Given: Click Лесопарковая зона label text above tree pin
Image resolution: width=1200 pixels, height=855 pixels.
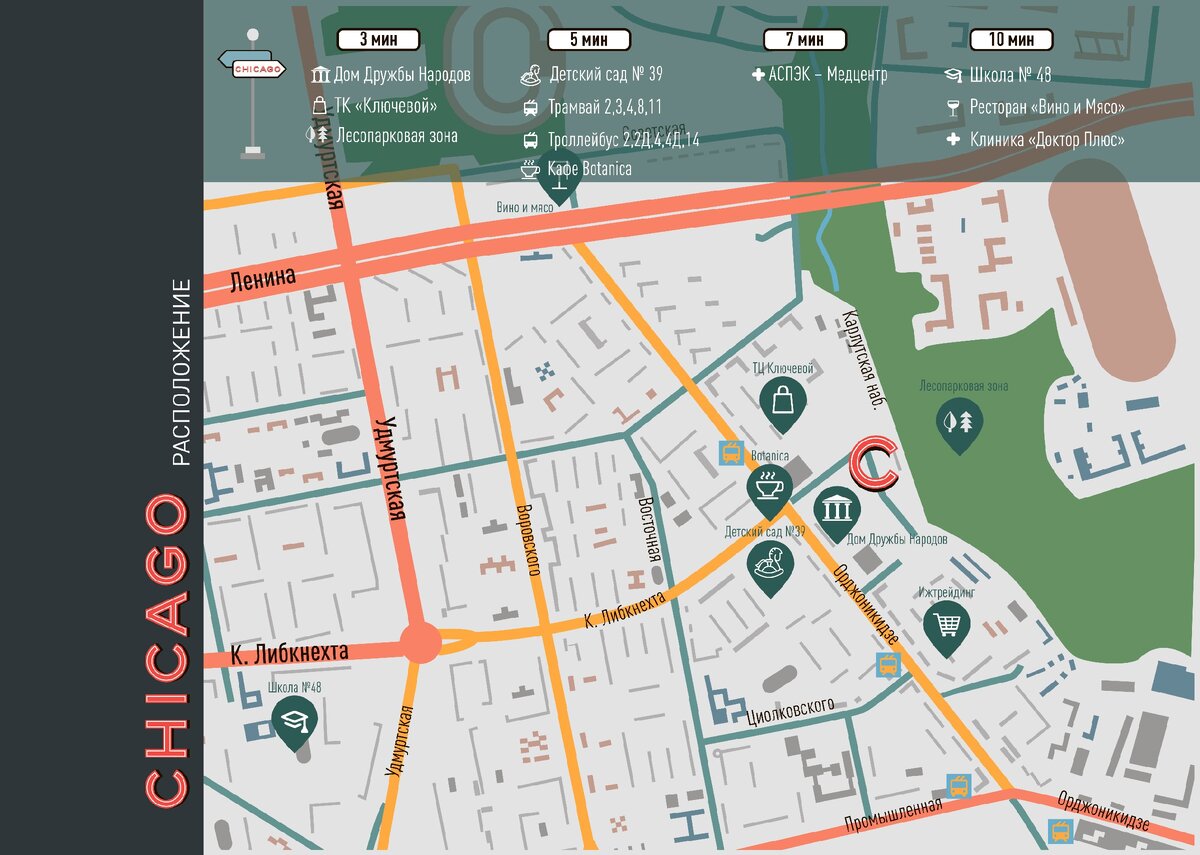Looking at the screenshot, I should pyautogui.click(x=964, y=386).
